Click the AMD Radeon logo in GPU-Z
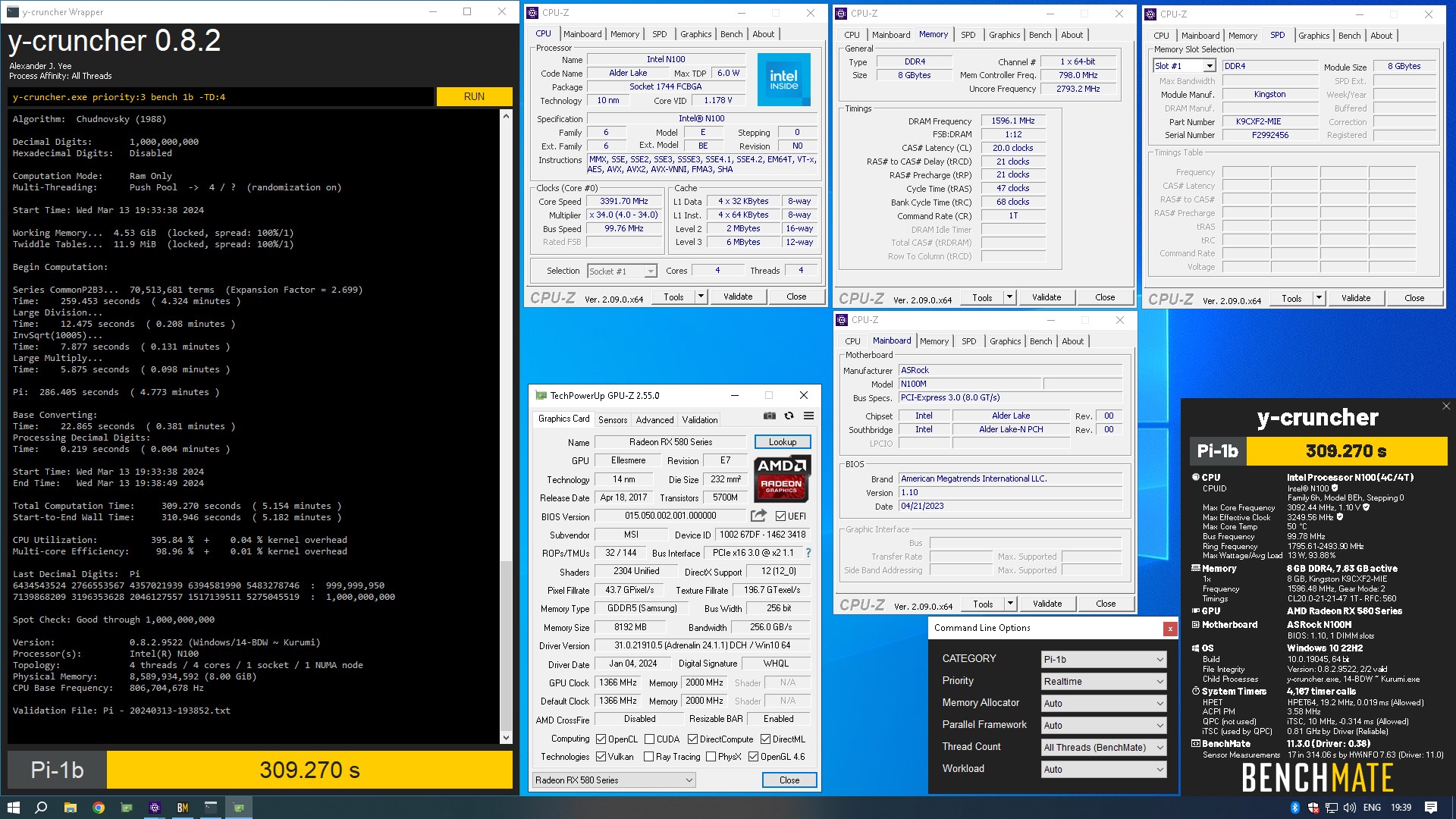Screen dimensions: 1456x819 pos(782,479)
